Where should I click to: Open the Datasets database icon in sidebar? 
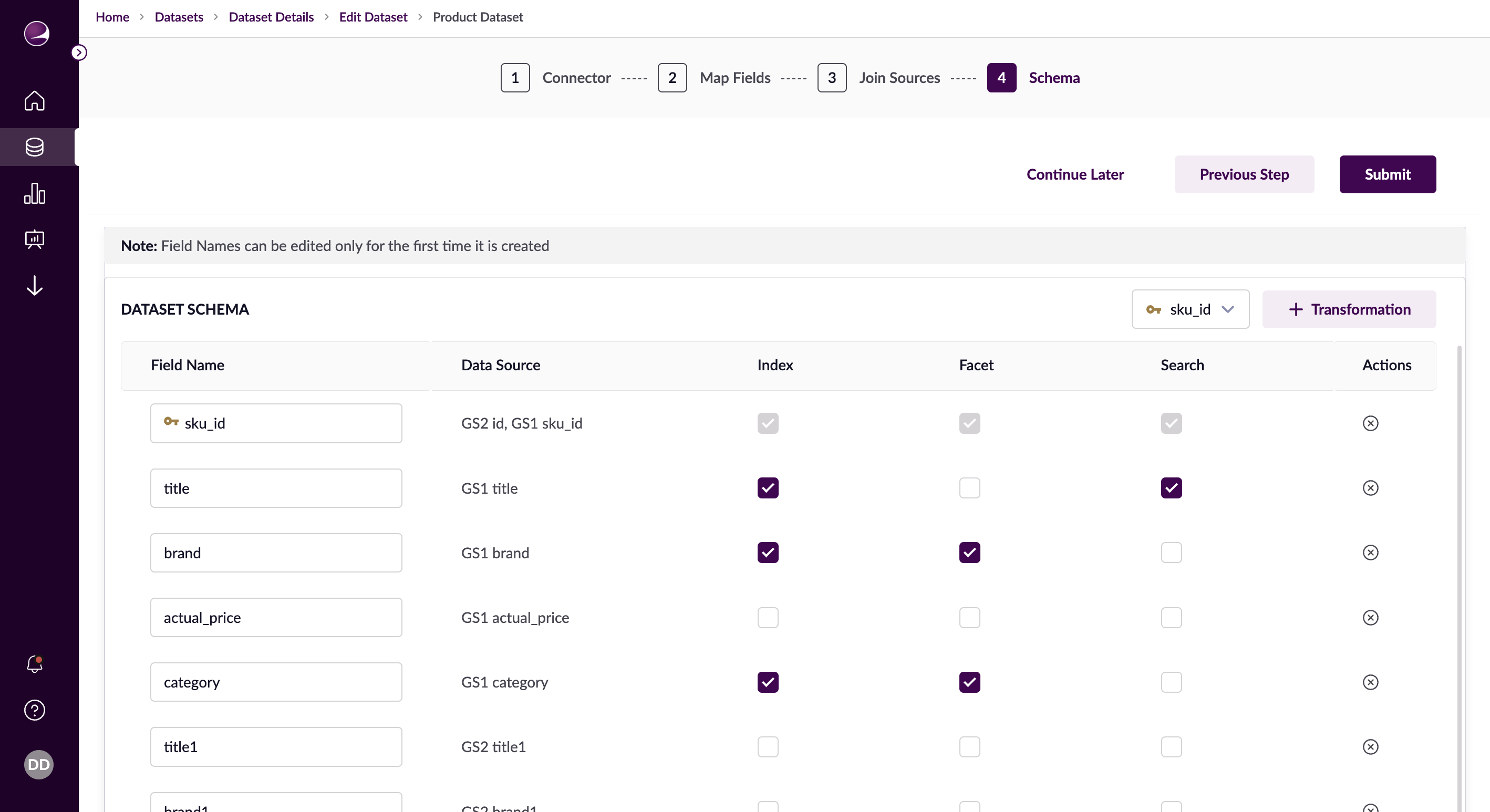[35, 147]
